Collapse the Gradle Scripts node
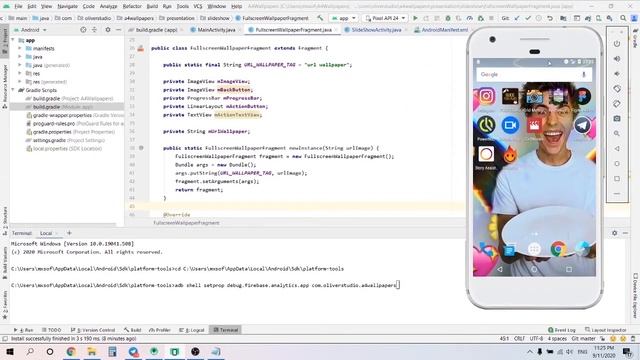 13,90
